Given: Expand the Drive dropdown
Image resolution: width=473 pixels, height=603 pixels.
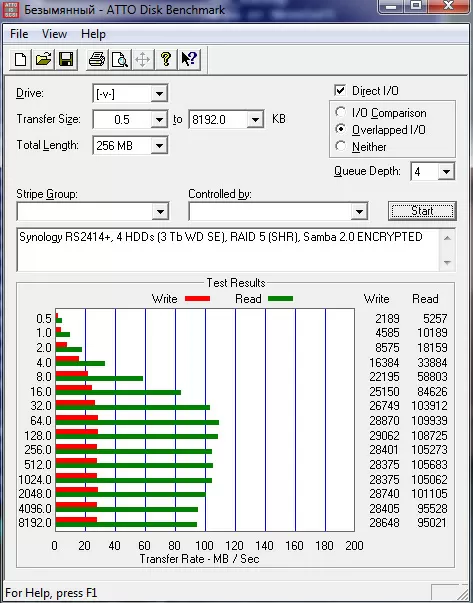Looking at the screenshot, I should click(x=159, y=93).
